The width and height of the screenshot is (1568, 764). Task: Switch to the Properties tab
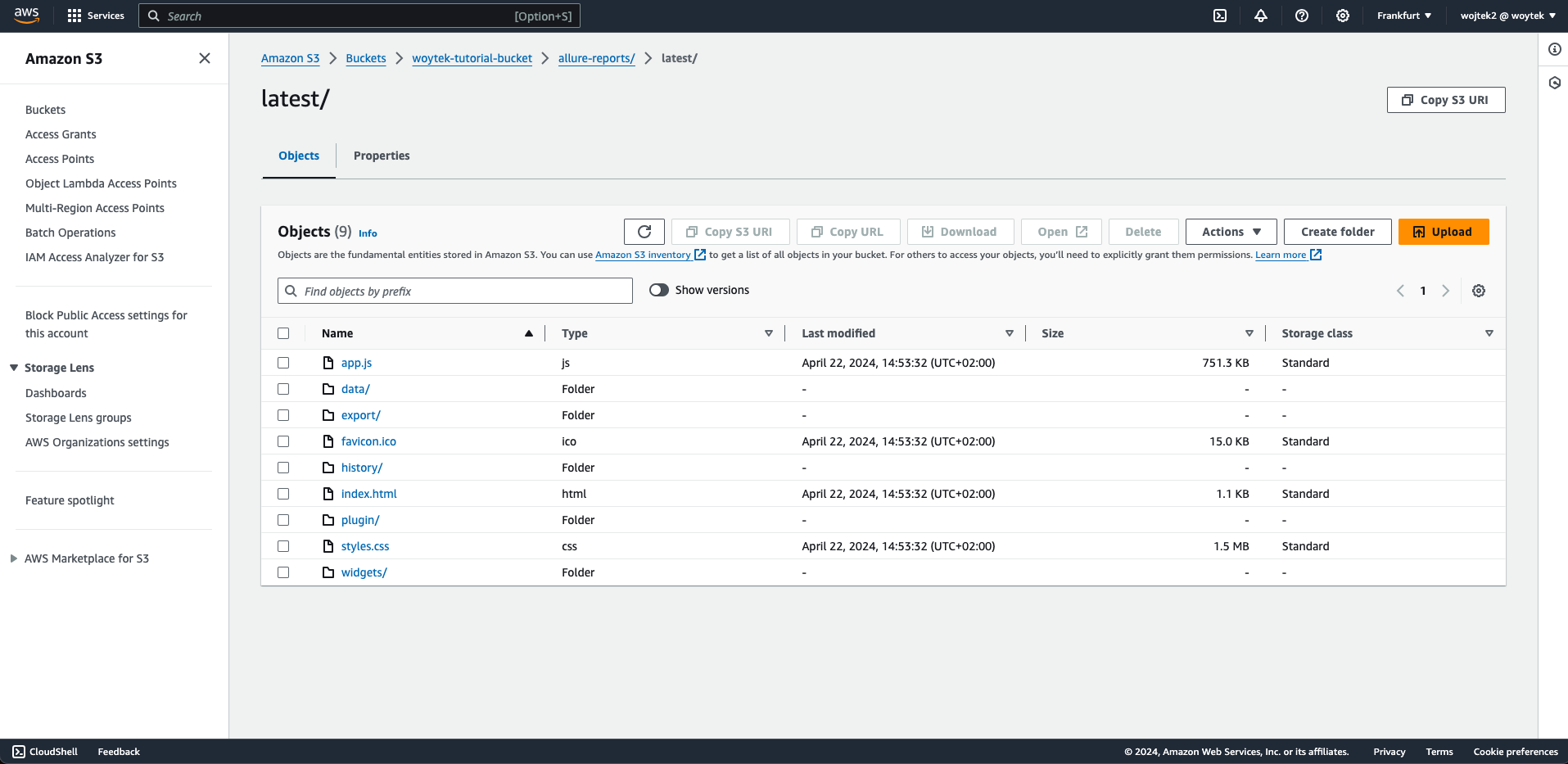pyautogui.click(x=382, y=156)
